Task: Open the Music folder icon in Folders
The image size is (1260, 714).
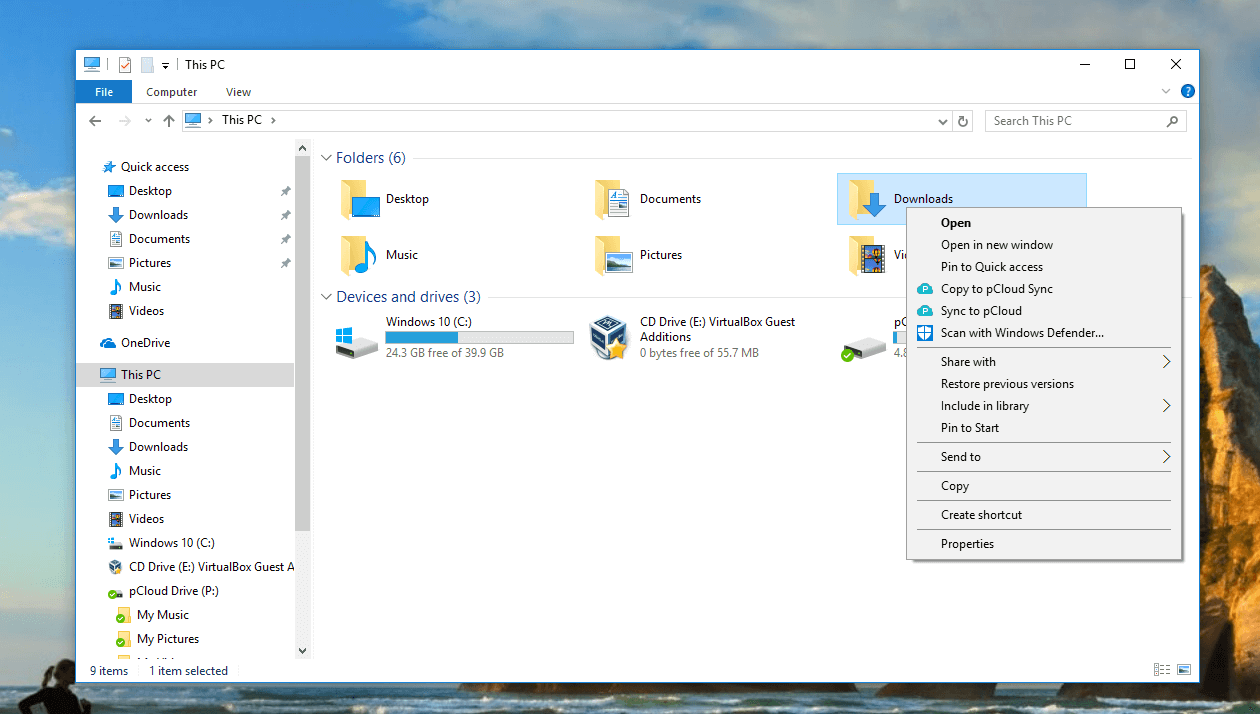Action: (358, 255)
